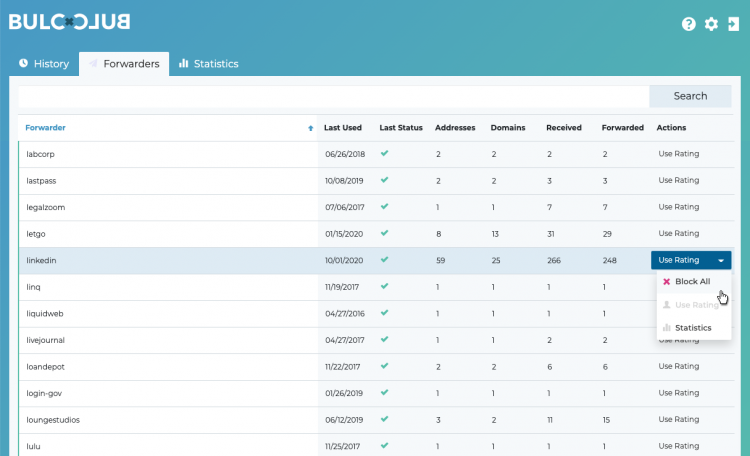The image size is (750, 456).
Task: Sort by the Received column header
Action: pyautogui.click(x=564, y=128)
